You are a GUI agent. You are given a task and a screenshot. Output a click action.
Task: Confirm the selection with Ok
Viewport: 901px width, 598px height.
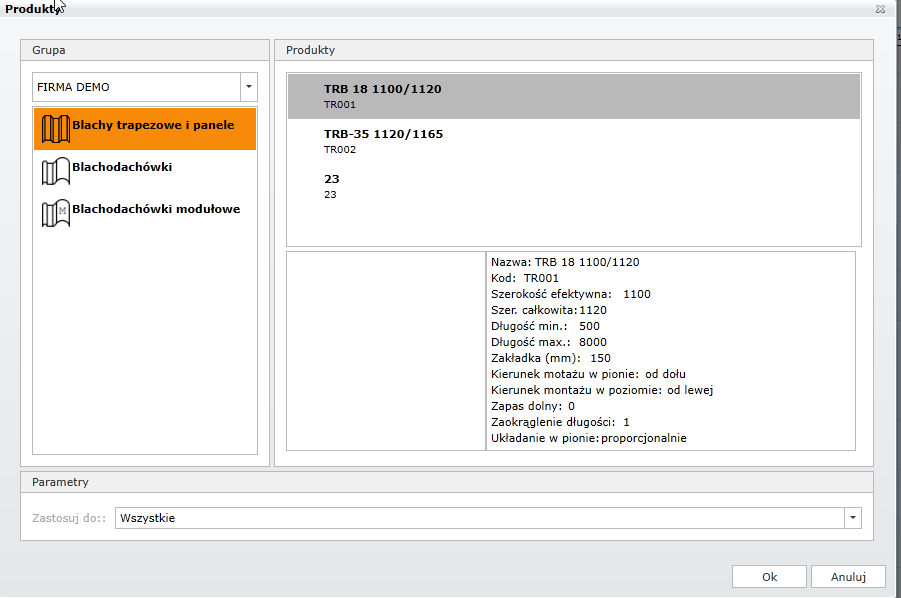pos(769,577)
